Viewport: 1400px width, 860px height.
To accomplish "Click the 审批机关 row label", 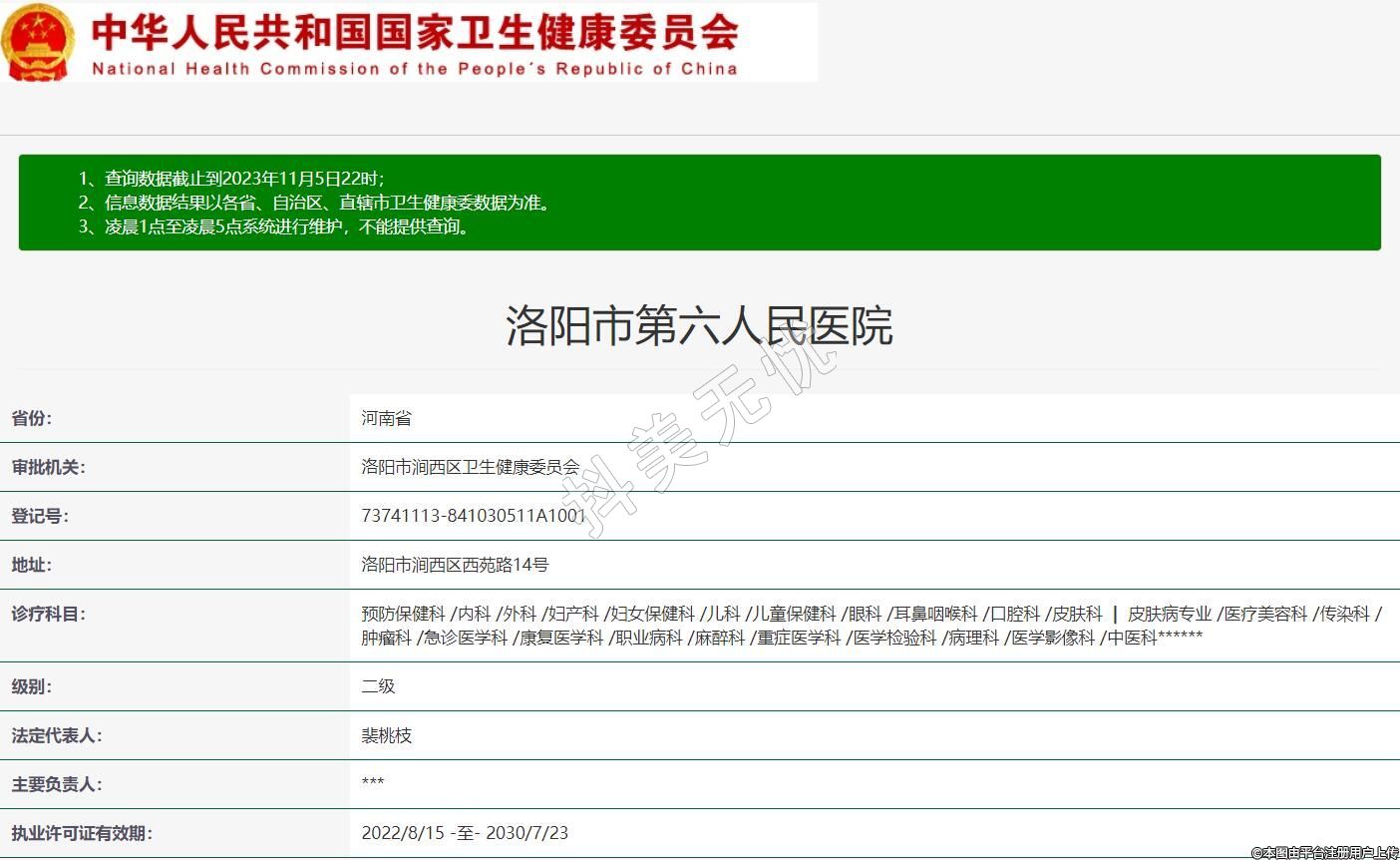I will [x=48, y=467].
